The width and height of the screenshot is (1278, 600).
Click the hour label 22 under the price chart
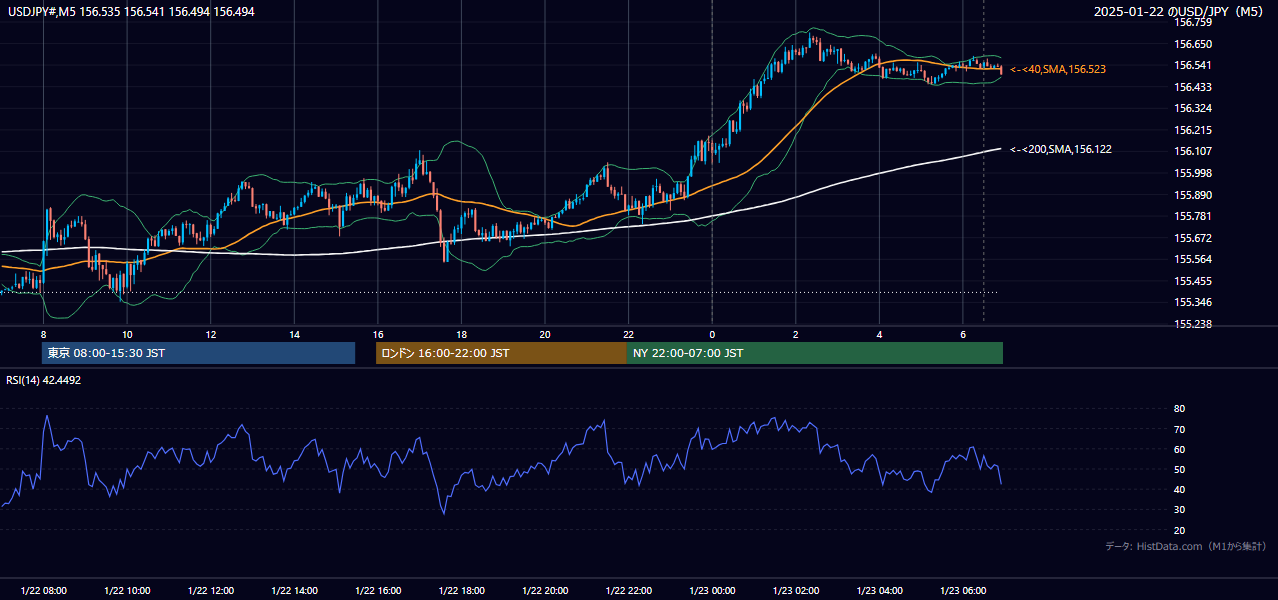point(628,334)
